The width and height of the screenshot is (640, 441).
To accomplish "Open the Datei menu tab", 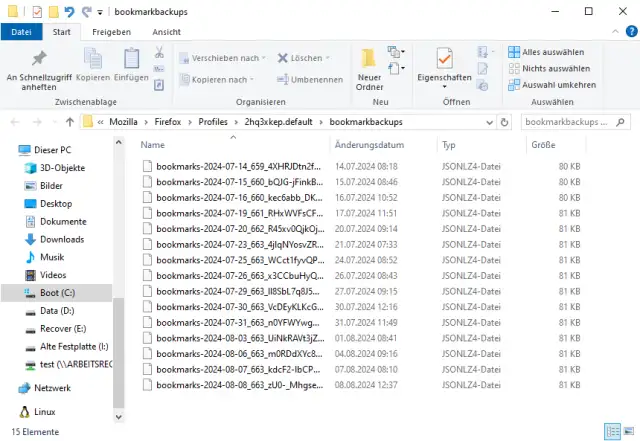I will click(21, 32).
